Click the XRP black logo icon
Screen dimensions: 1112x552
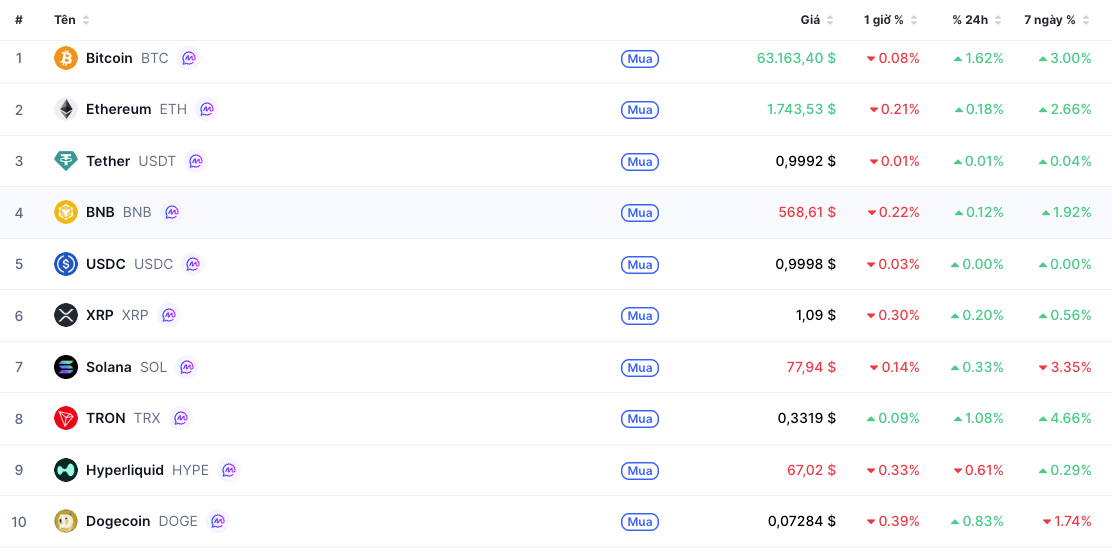tap(66, 315)
